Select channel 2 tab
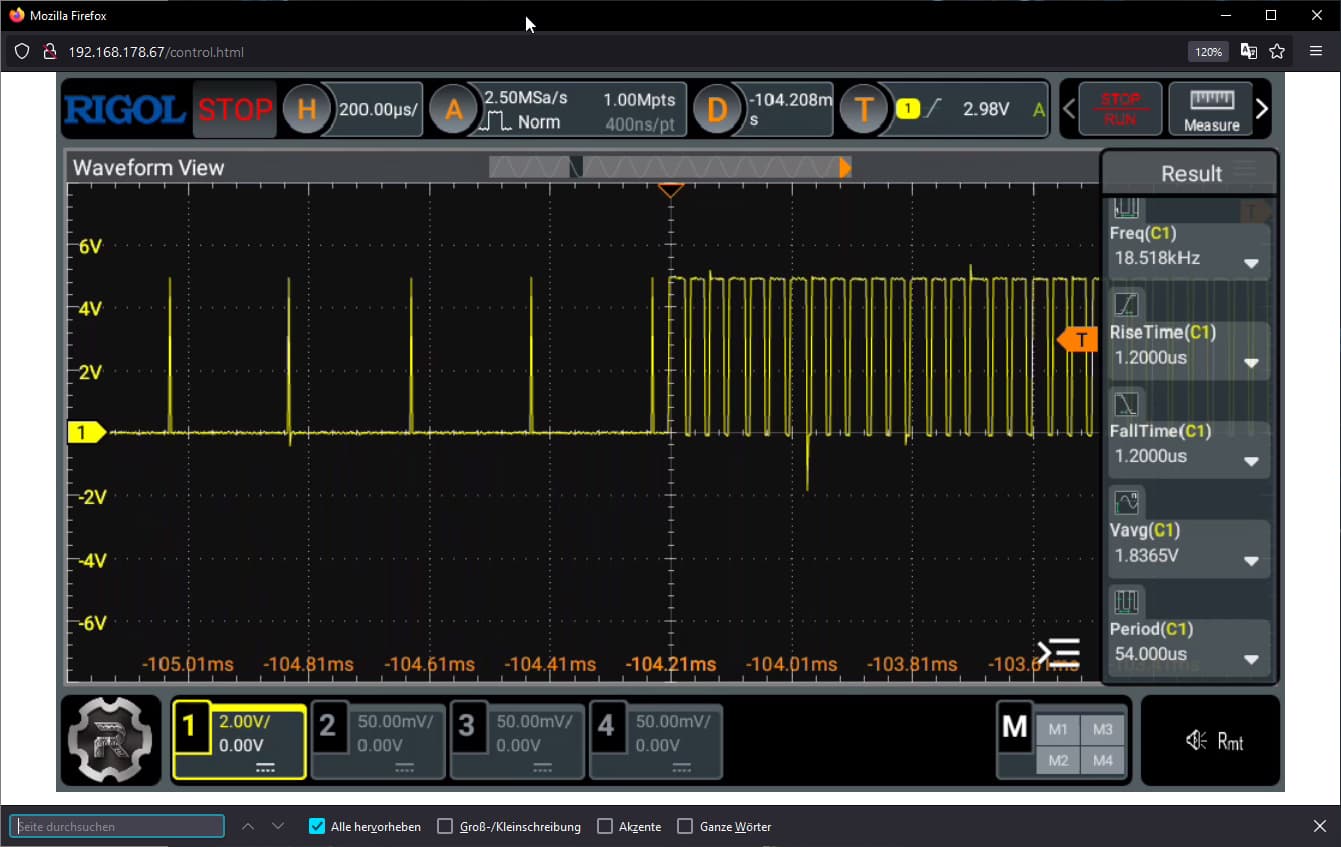Viewport: 1341px width, 847px height. [x=377, y=740]
